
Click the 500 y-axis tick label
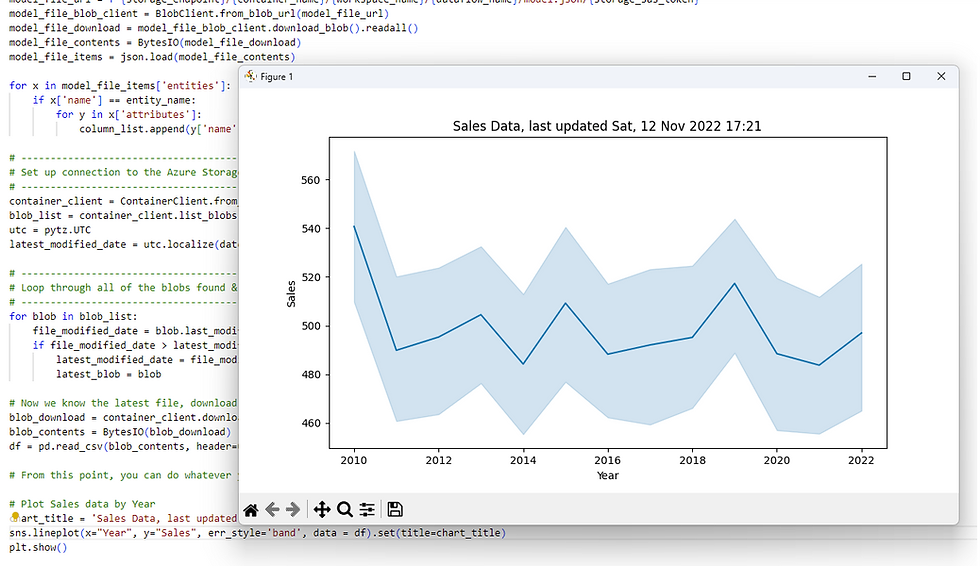point(311,326)
